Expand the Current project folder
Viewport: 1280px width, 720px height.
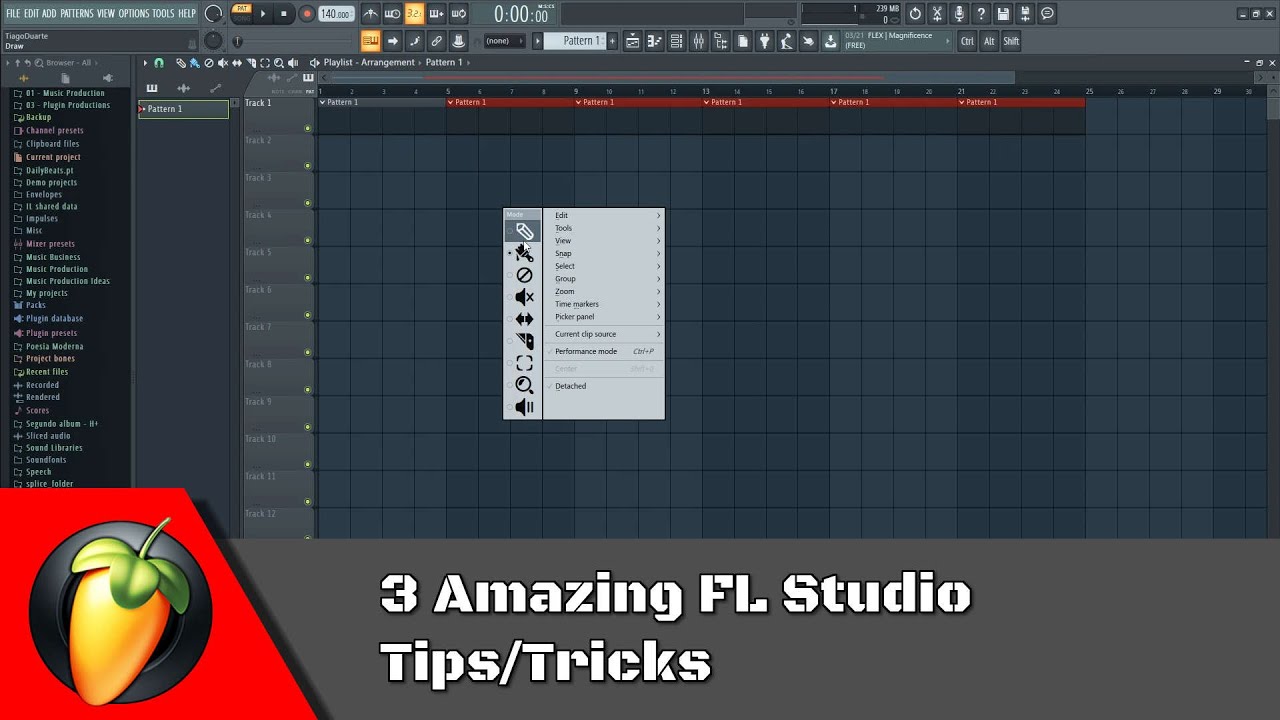coord(53,157)
